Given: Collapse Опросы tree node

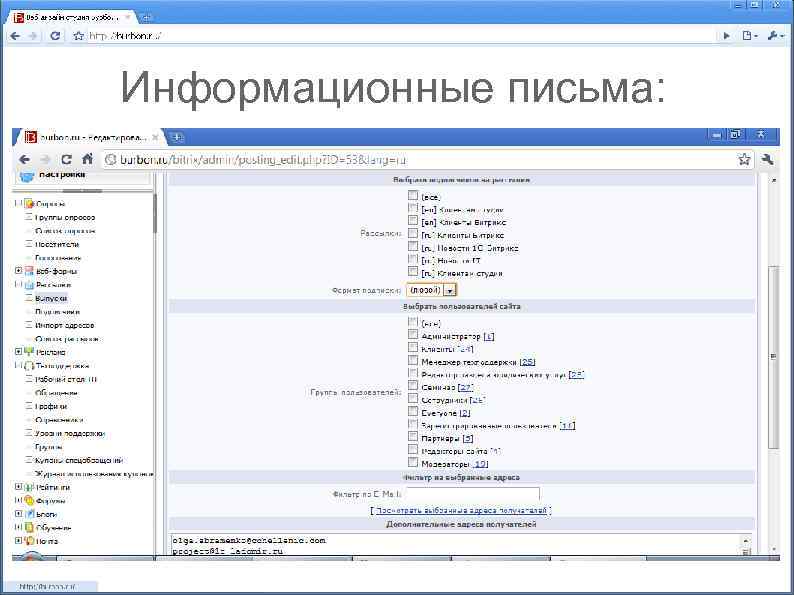Looking at the screenshot, I should pyautogui.click(x=18, y=204).
